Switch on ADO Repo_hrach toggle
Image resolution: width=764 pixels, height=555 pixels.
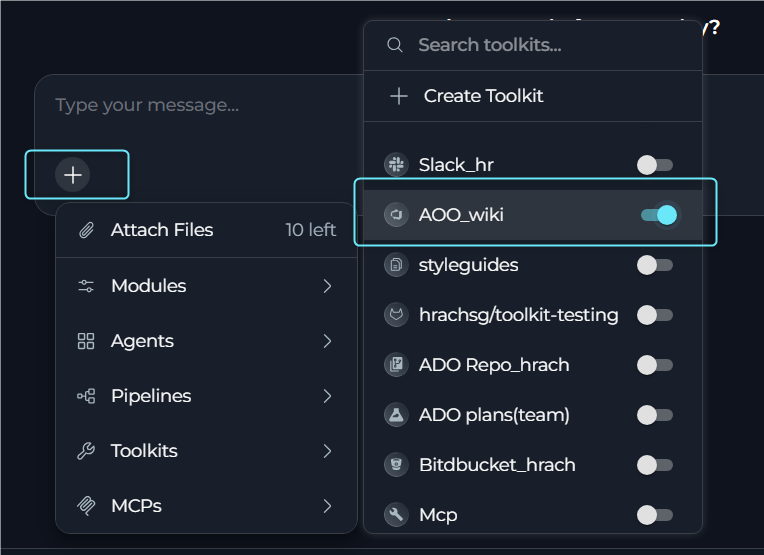tap(655, 365)
